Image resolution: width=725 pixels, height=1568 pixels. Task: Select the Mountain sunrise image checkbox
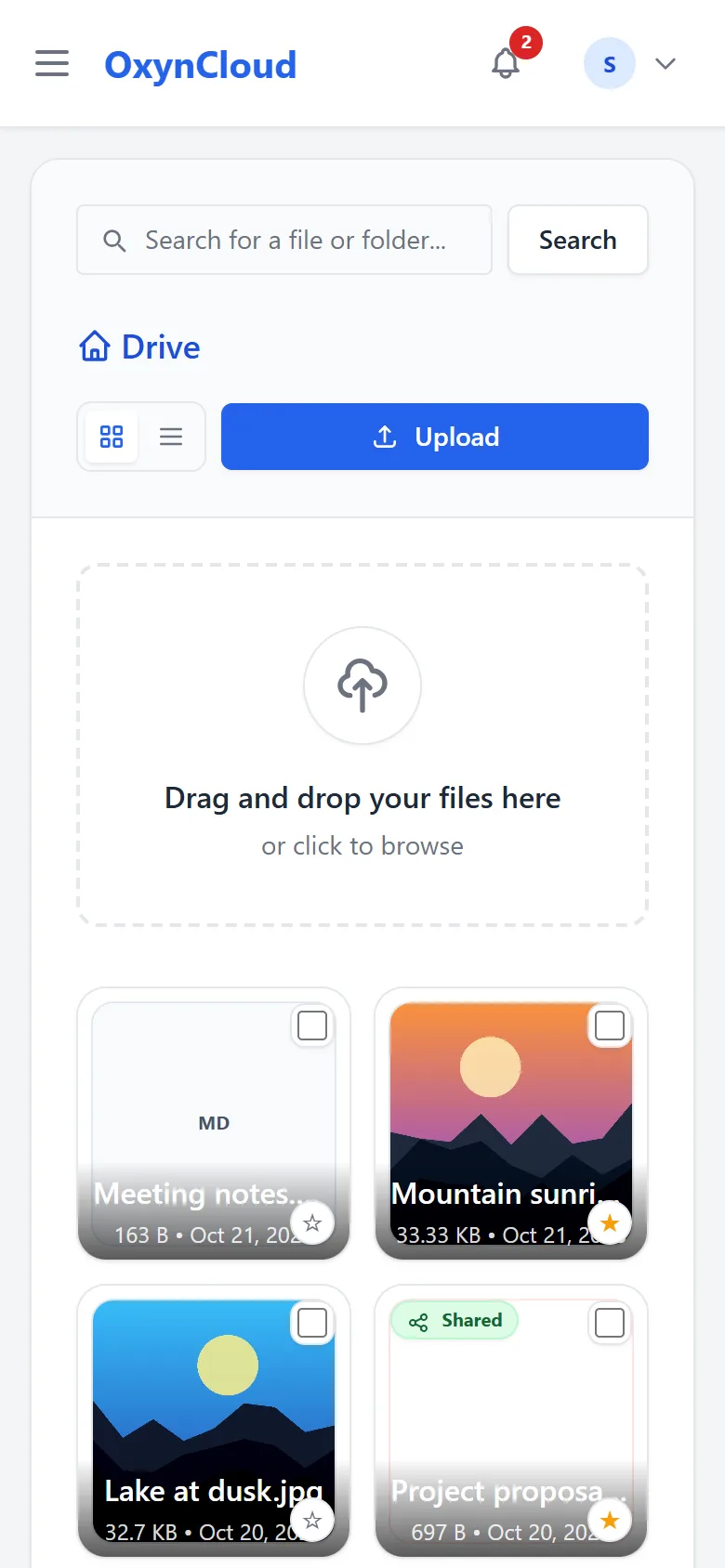[x=610, y=1026]
